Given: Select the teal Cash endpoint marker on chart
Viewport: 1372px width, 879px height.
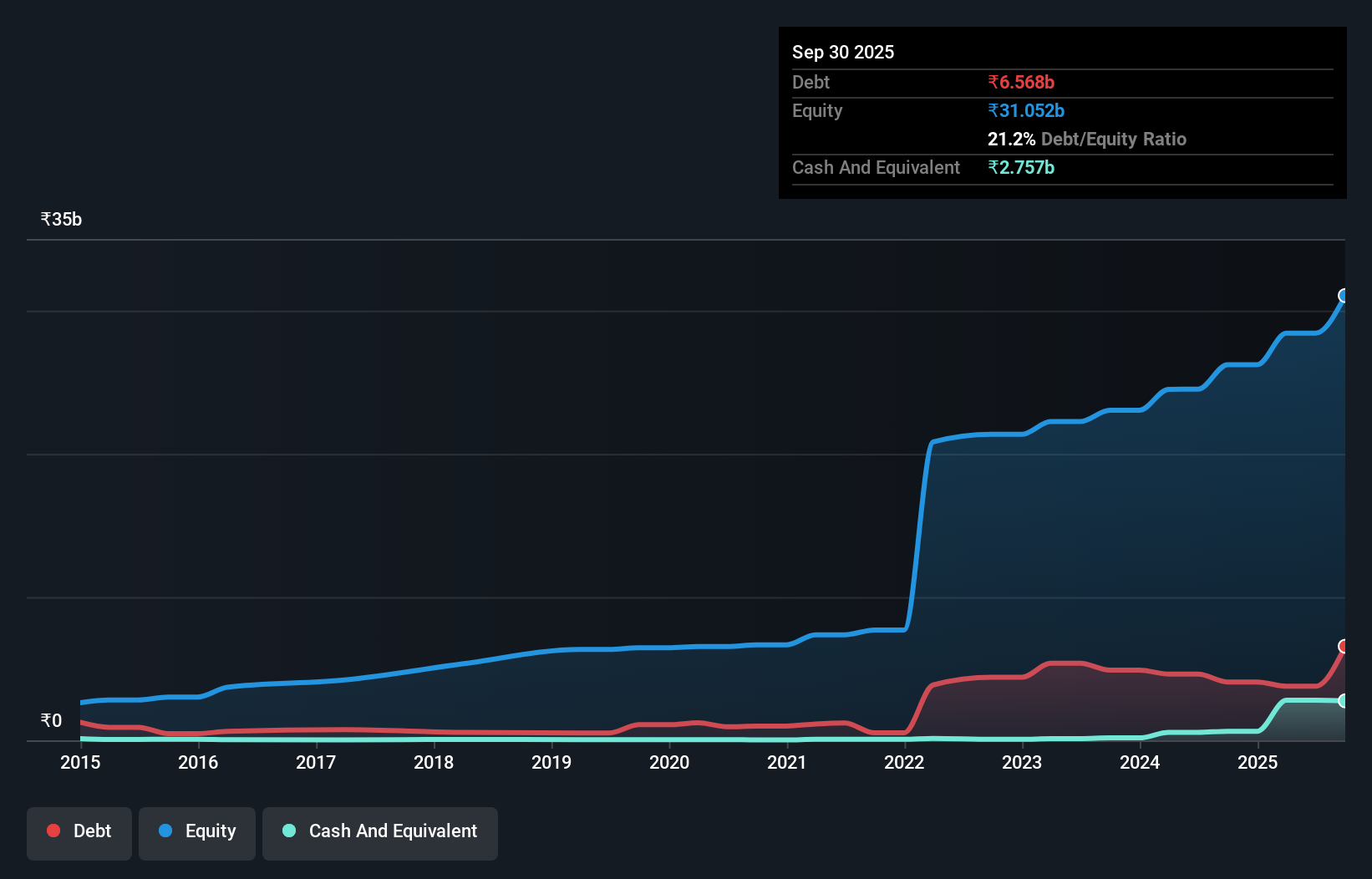Looking at the screenshot, I should (x=1344, y=701).
